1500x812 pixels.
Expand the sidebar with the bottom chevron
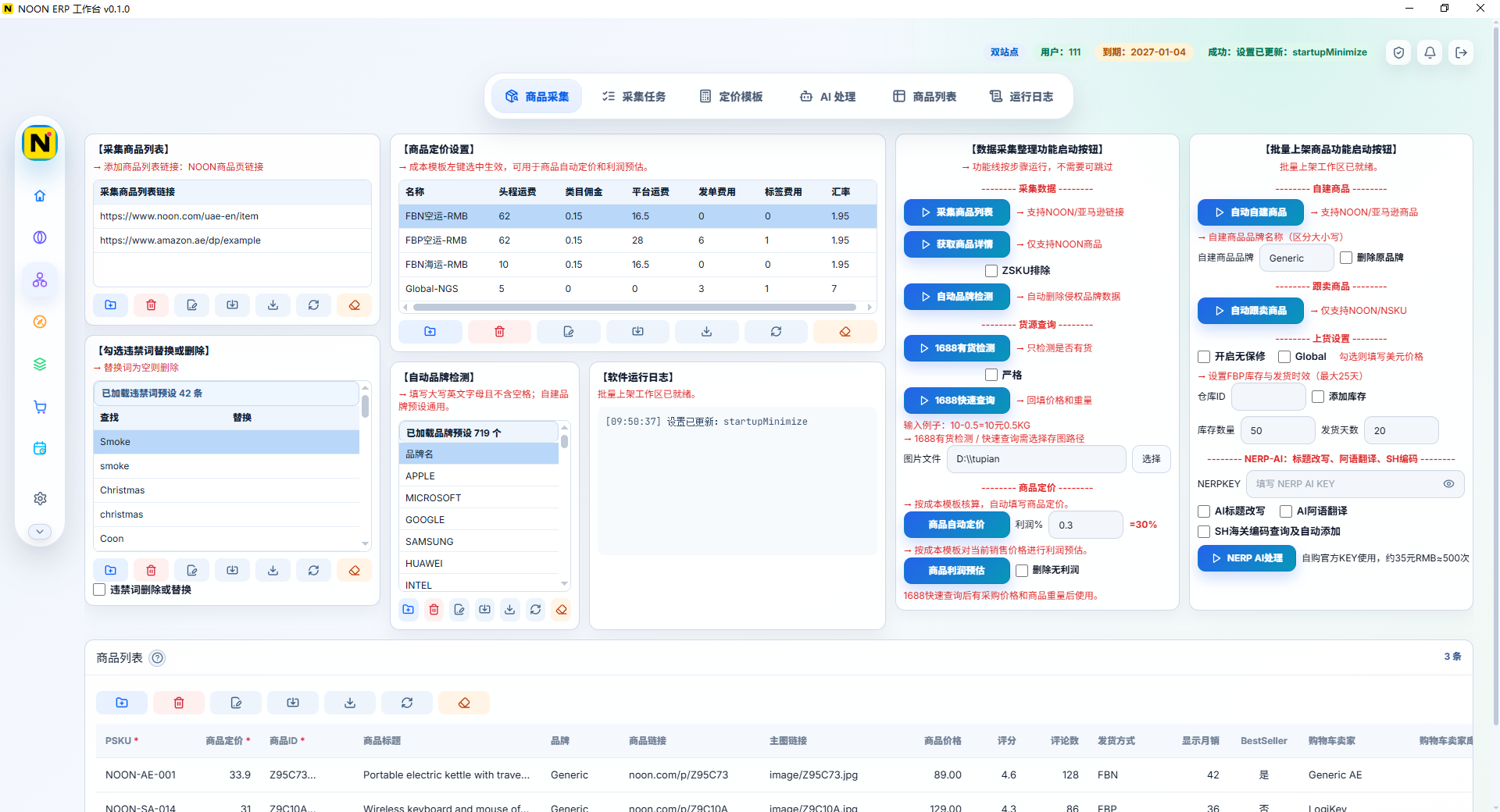point(40,531)
